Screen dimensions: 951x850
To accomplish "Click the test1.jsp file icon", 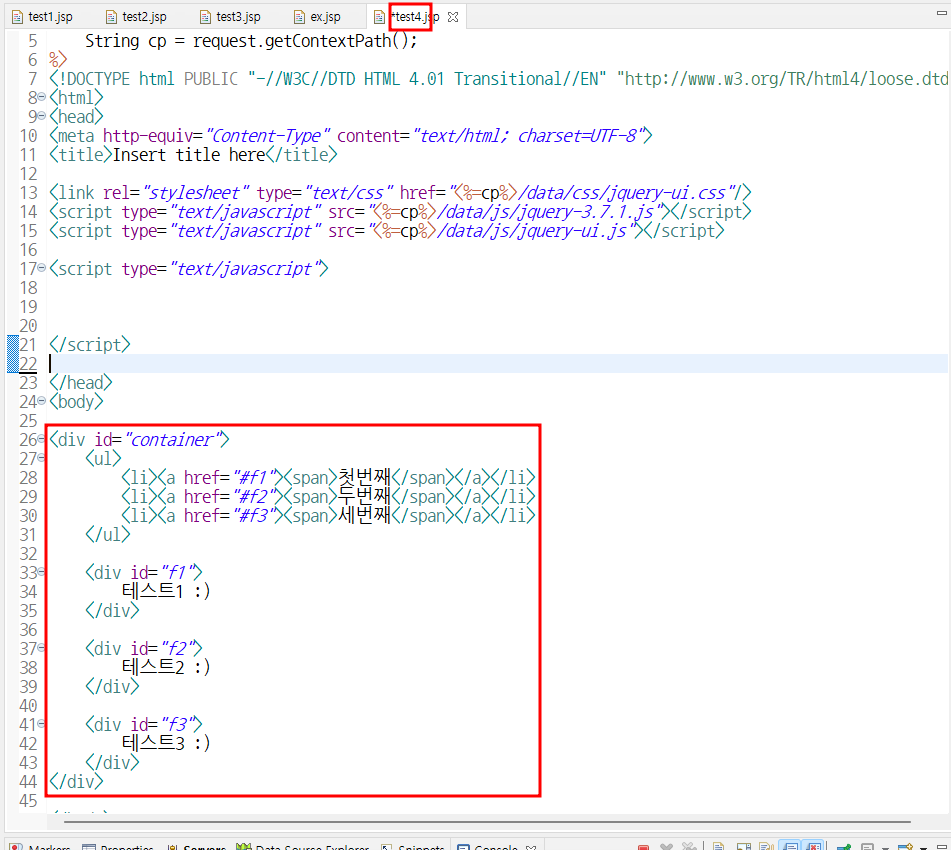I will tap(18, 17).
